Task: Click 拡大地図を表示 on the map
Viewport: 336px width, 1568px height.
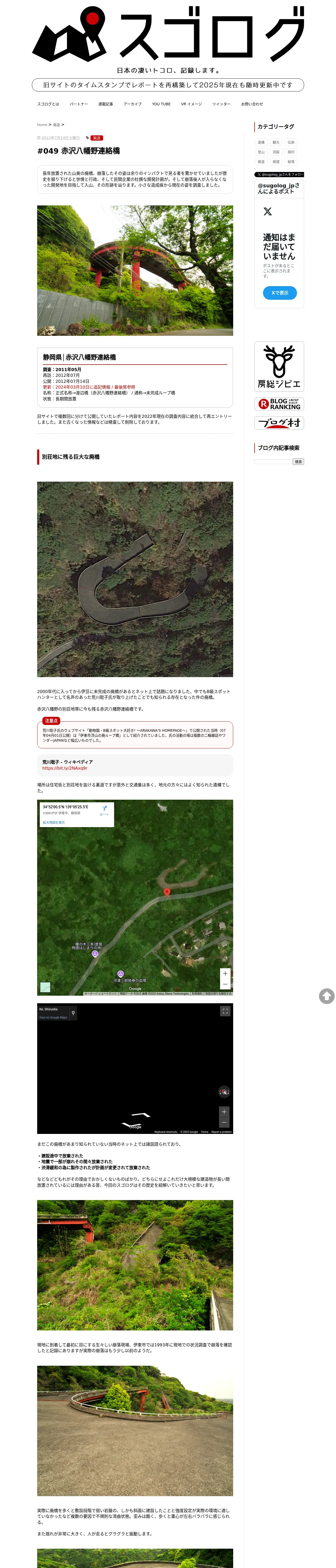Action: 54,822
